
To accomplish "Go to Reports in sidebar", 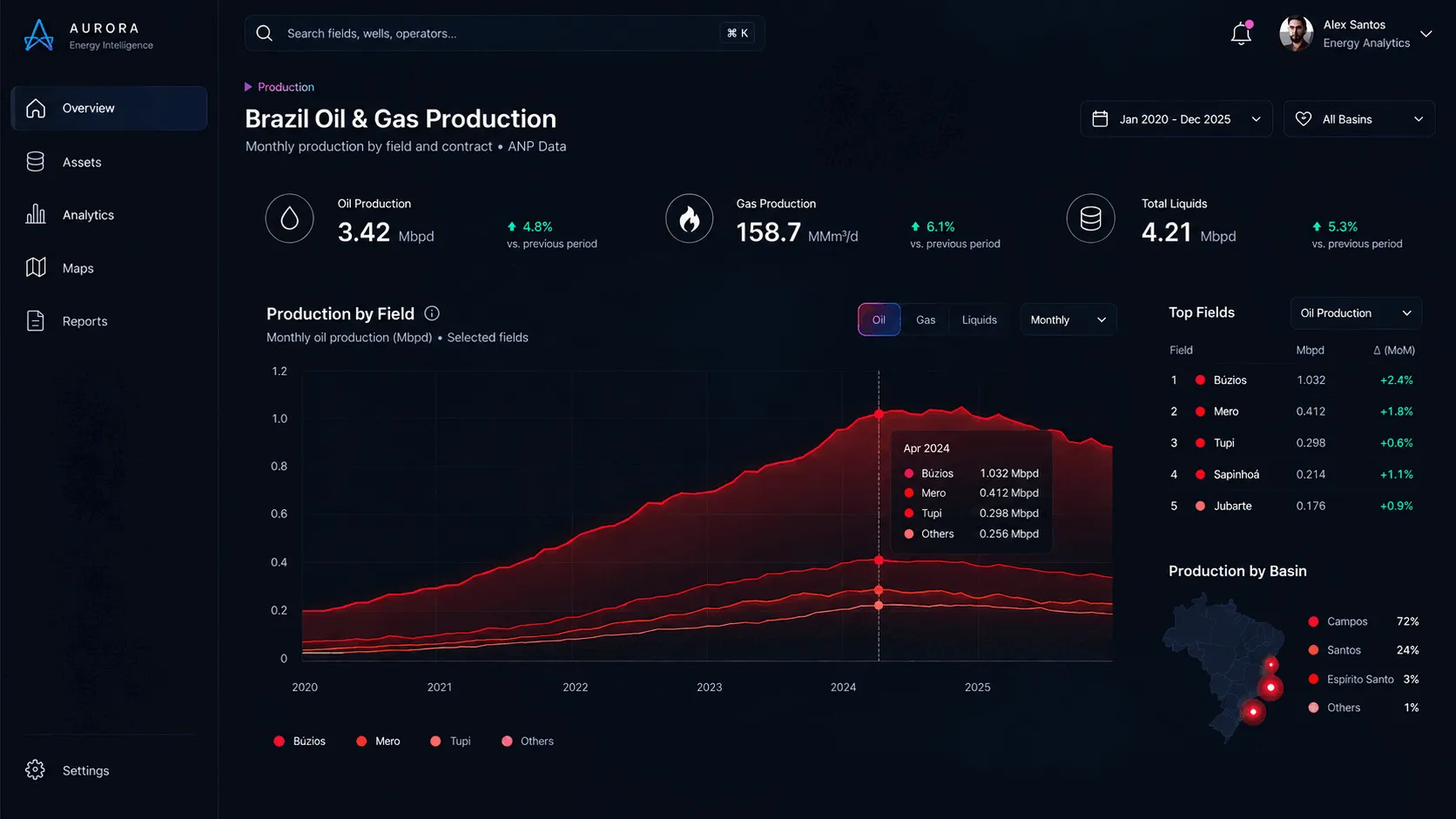I will point(109,321).
